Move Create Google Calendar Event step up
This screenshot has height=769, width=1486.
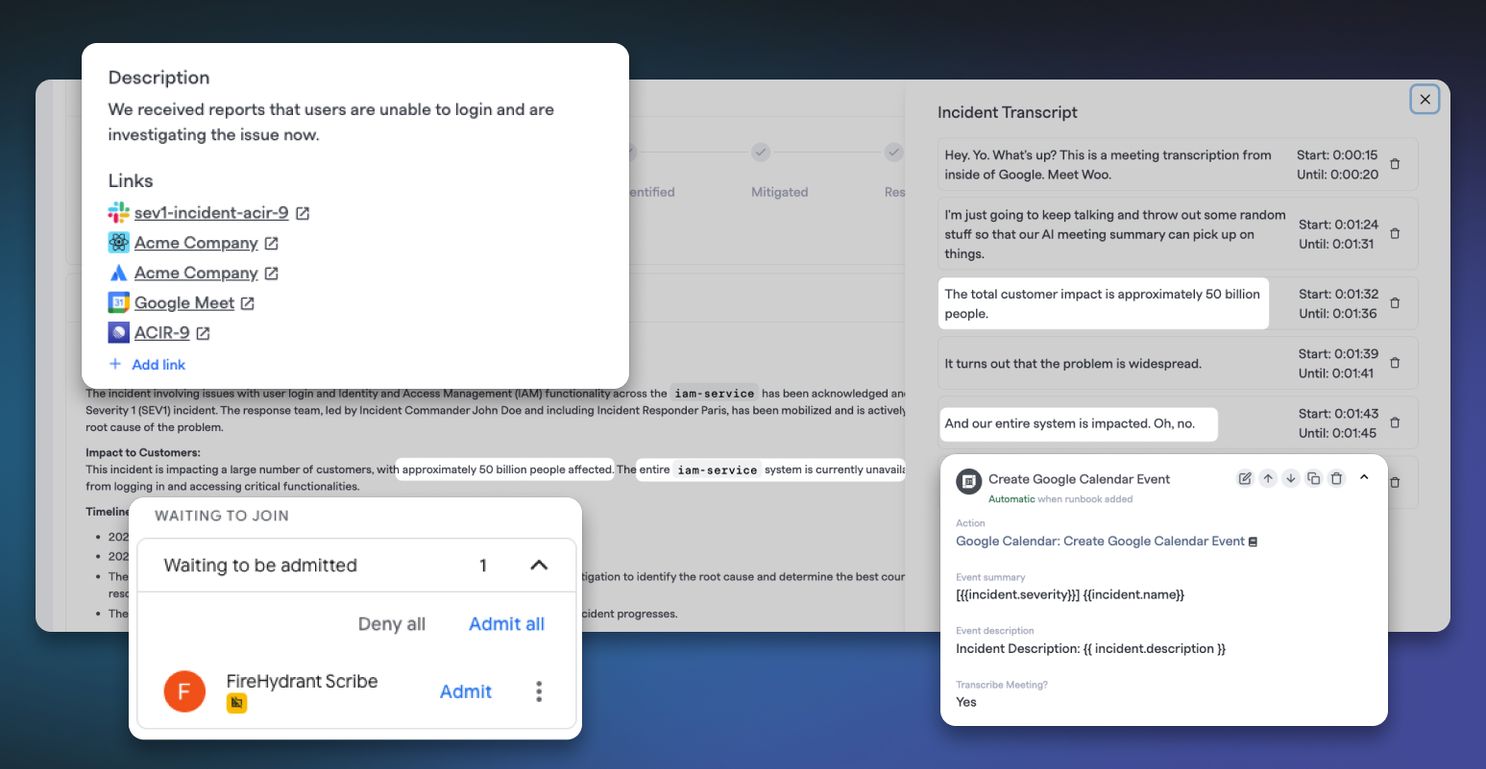click(1268, 479)
